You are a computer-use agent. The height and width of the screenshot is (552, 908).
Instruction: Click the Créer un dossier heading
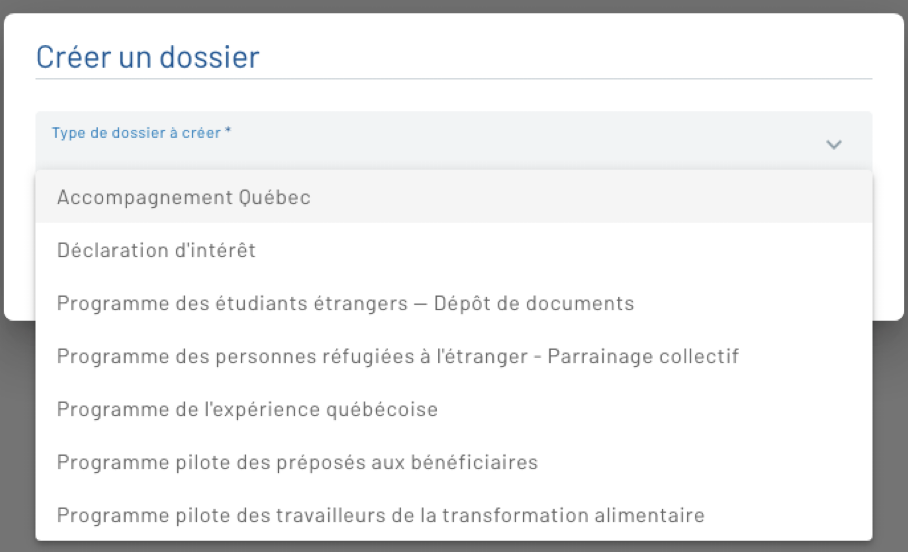147,57
